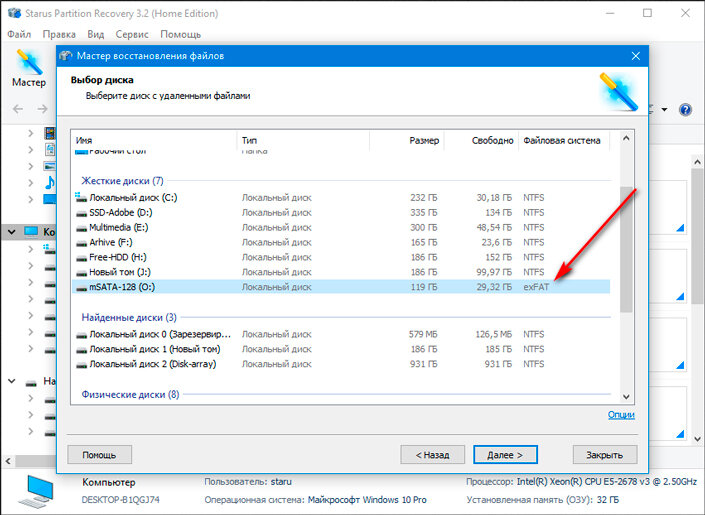Click drive icon of Новый том (J:)
The height and width of the screenshot is (515, 705).
click(x=81, y=273)
